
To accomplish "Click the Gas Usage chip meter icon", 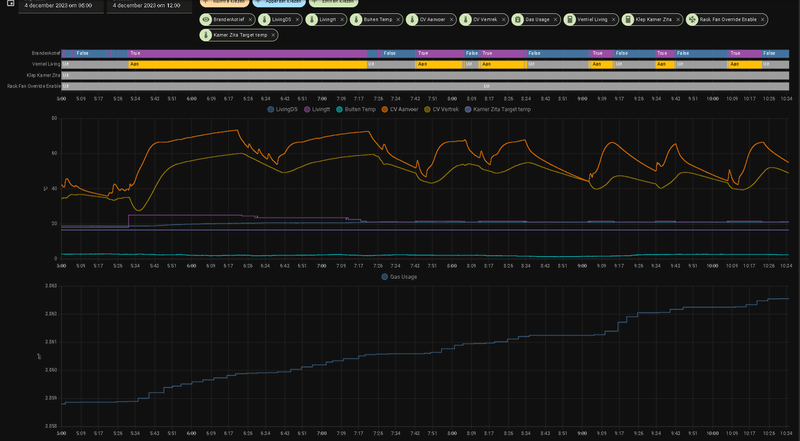I will [518, 19].
